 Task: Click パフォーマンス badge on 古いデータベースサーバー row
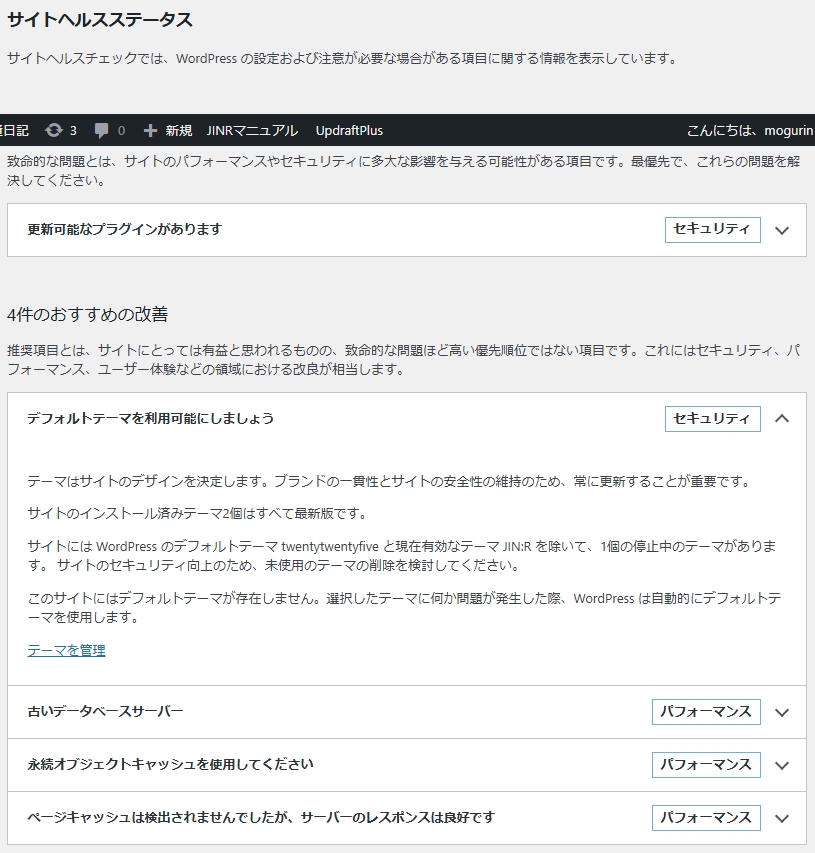tap(705, 711)
